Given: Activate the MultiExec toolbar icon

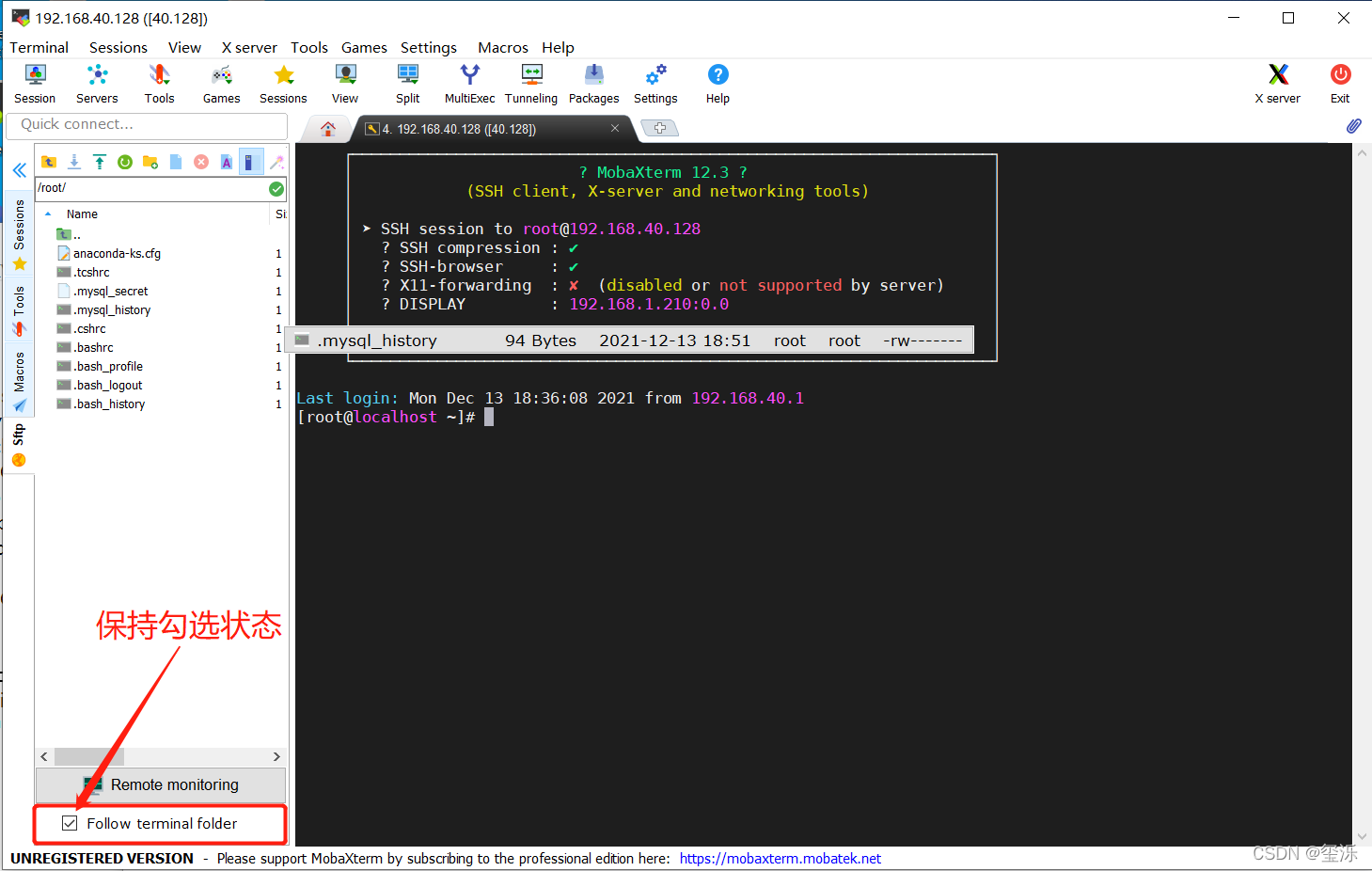Looking at the screenshot, I should pos(469,84).
